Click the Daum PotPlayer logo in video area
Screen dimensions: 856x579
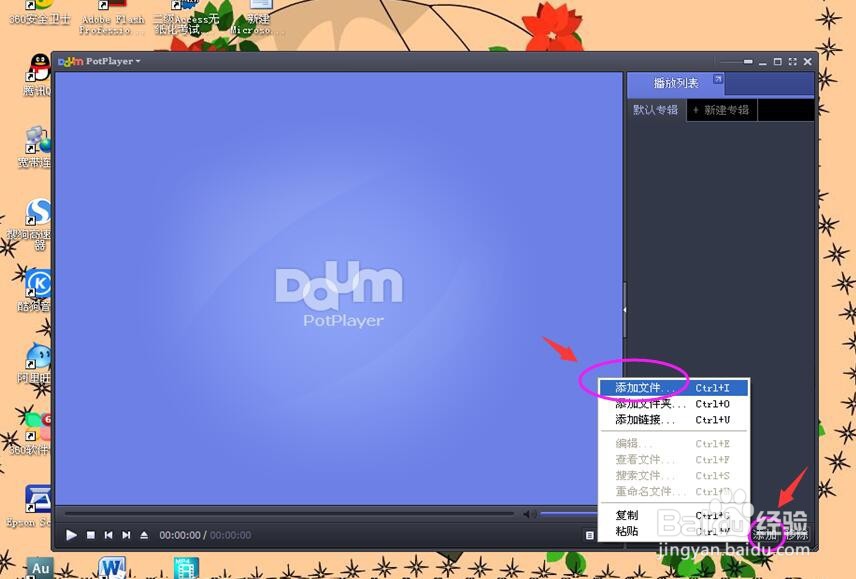(340, 295)
